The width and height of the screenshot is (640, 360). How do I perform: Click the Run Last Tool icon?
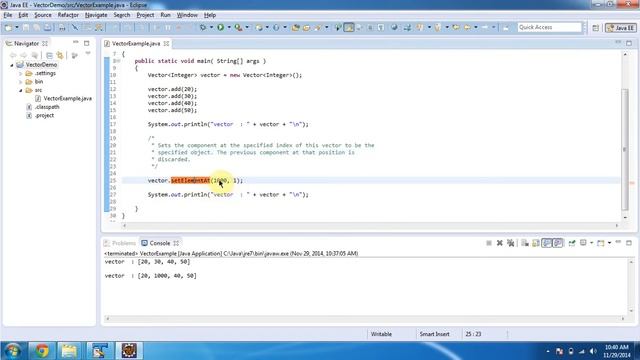(238, 27)
